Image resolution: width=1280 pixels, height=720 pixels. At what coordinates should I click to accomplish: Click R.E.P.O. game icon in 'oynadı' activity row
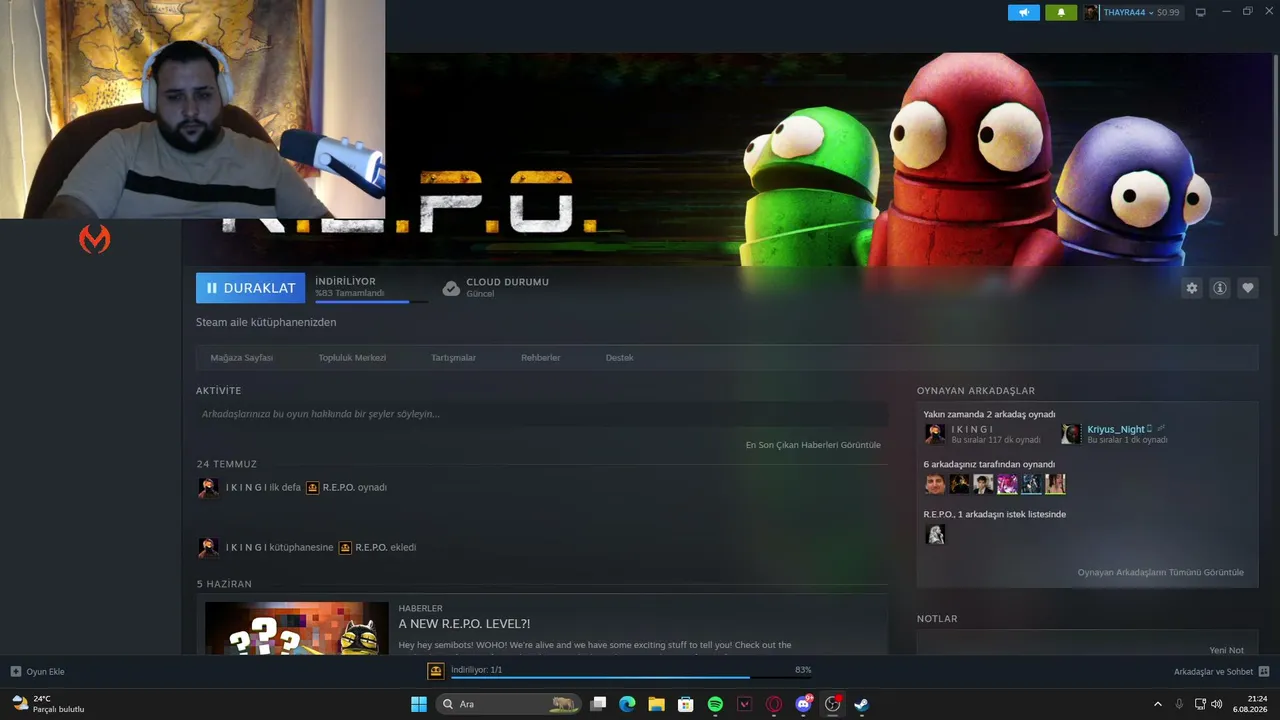click(x=312, y=487)
